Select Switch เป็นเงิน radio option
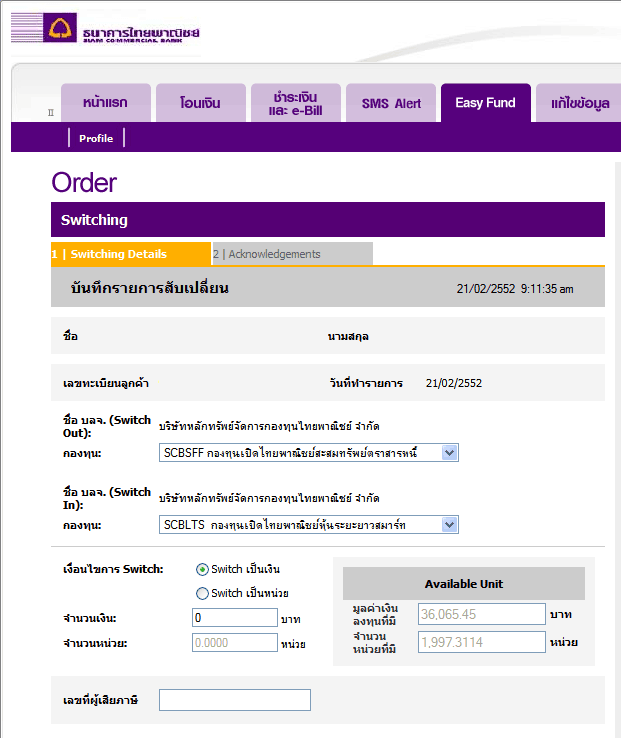The width and height of the screenshot is (621, 738). point(202,570)
